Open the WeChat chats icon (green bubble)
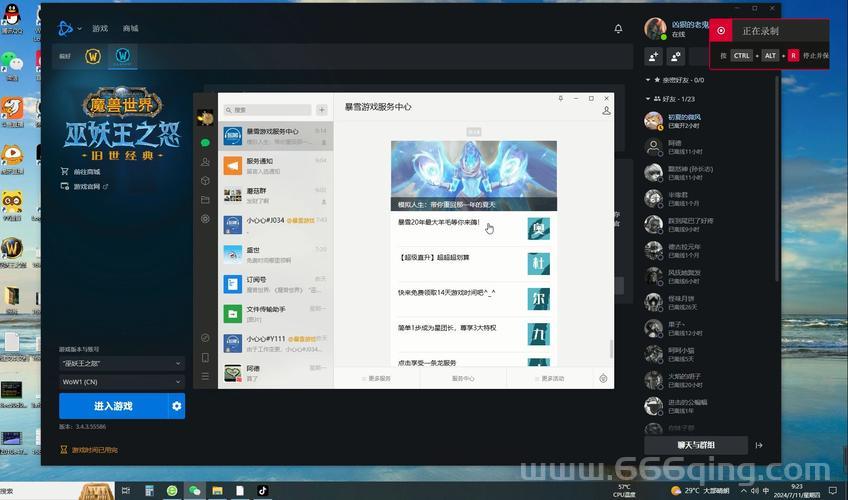 (x=205, y=143)
